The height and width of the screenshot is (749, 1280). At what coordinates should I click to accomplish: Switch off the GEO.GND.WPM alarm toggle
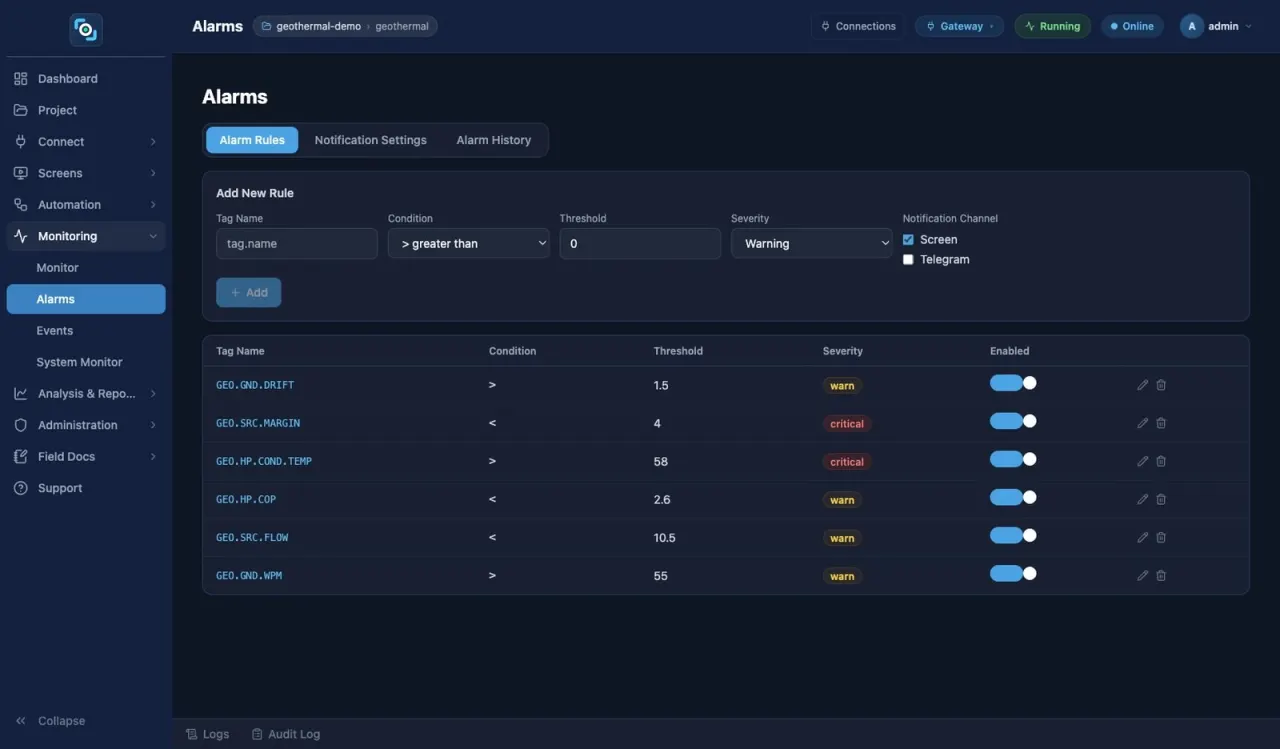point(1013,573)
